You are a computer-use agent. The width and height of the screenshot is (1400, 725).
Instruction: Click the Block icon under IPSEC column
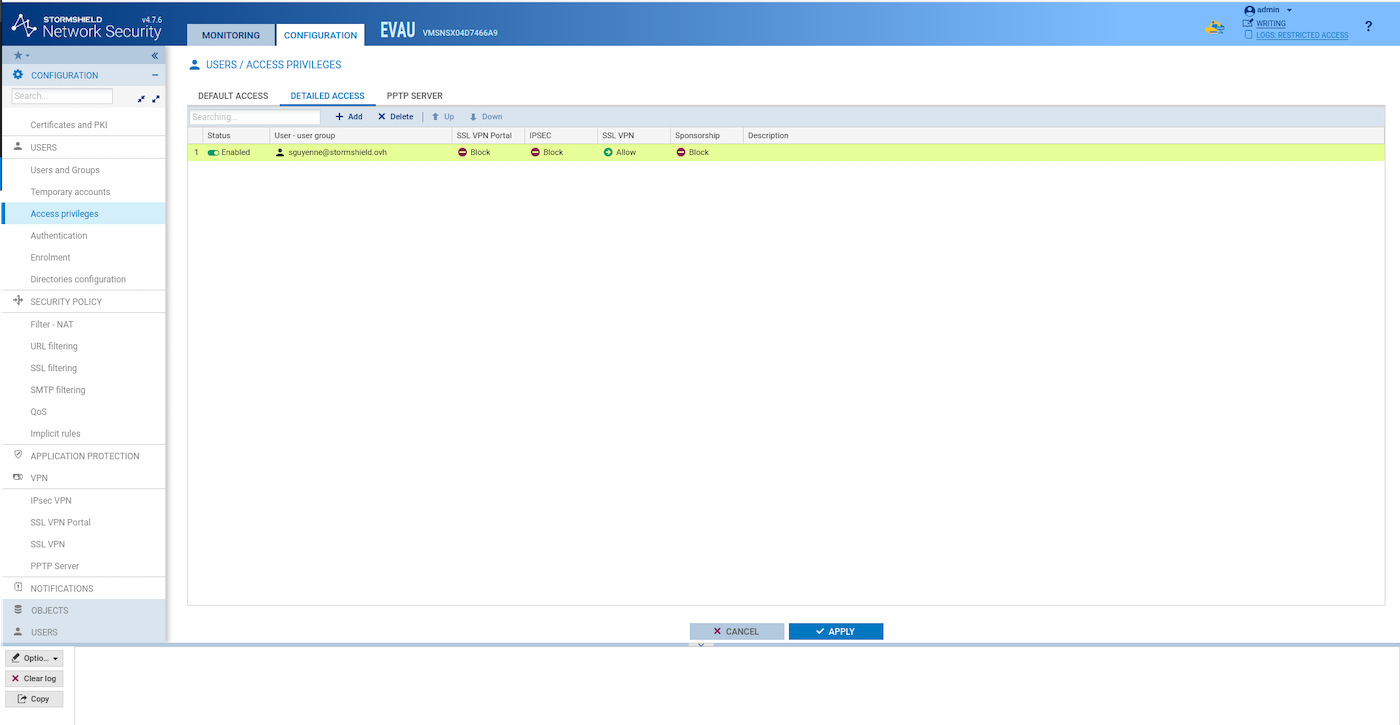(535, 152)
